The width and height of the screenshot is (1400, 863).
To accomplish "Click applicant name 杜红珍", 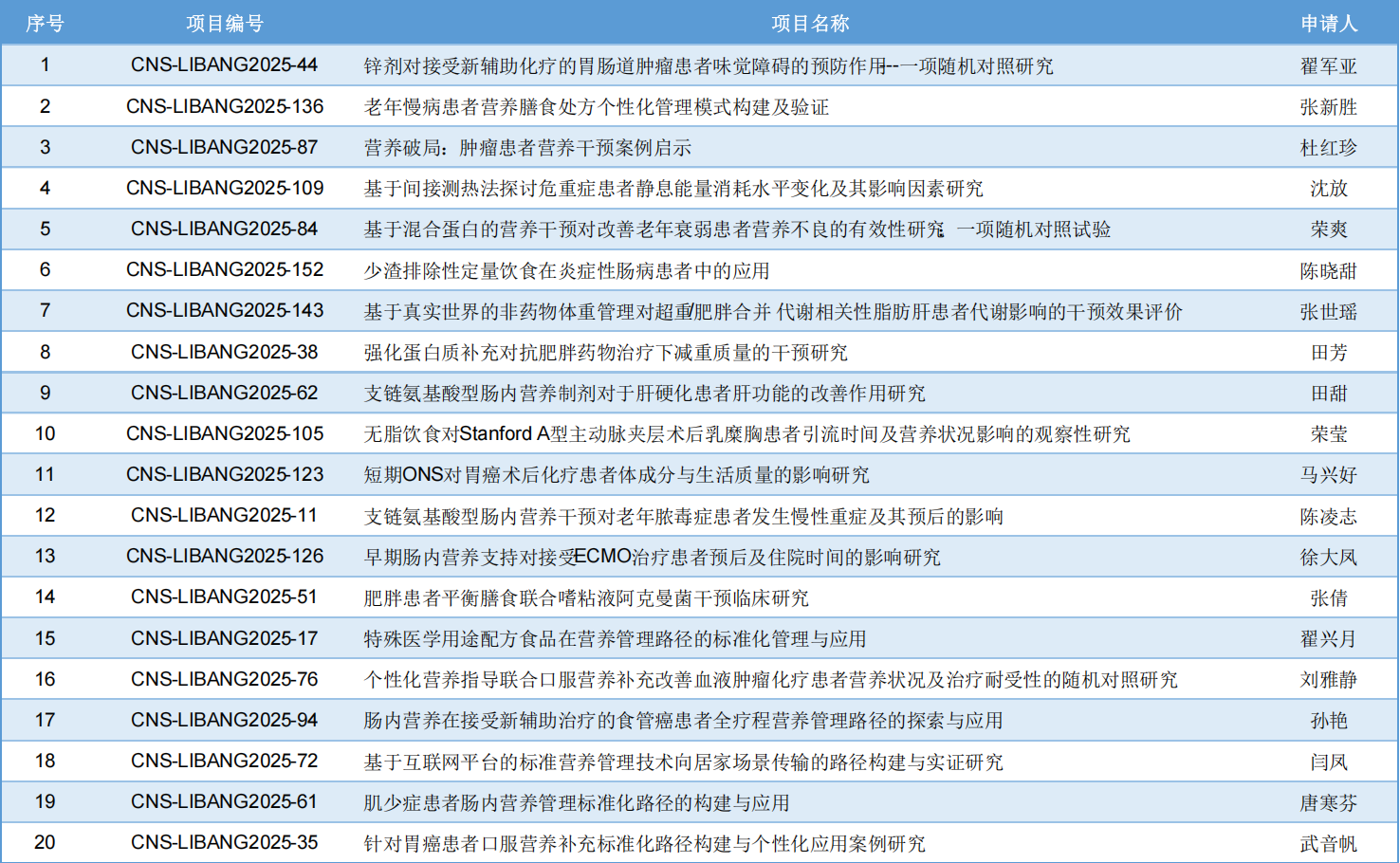I will [x=1327, y=146].
